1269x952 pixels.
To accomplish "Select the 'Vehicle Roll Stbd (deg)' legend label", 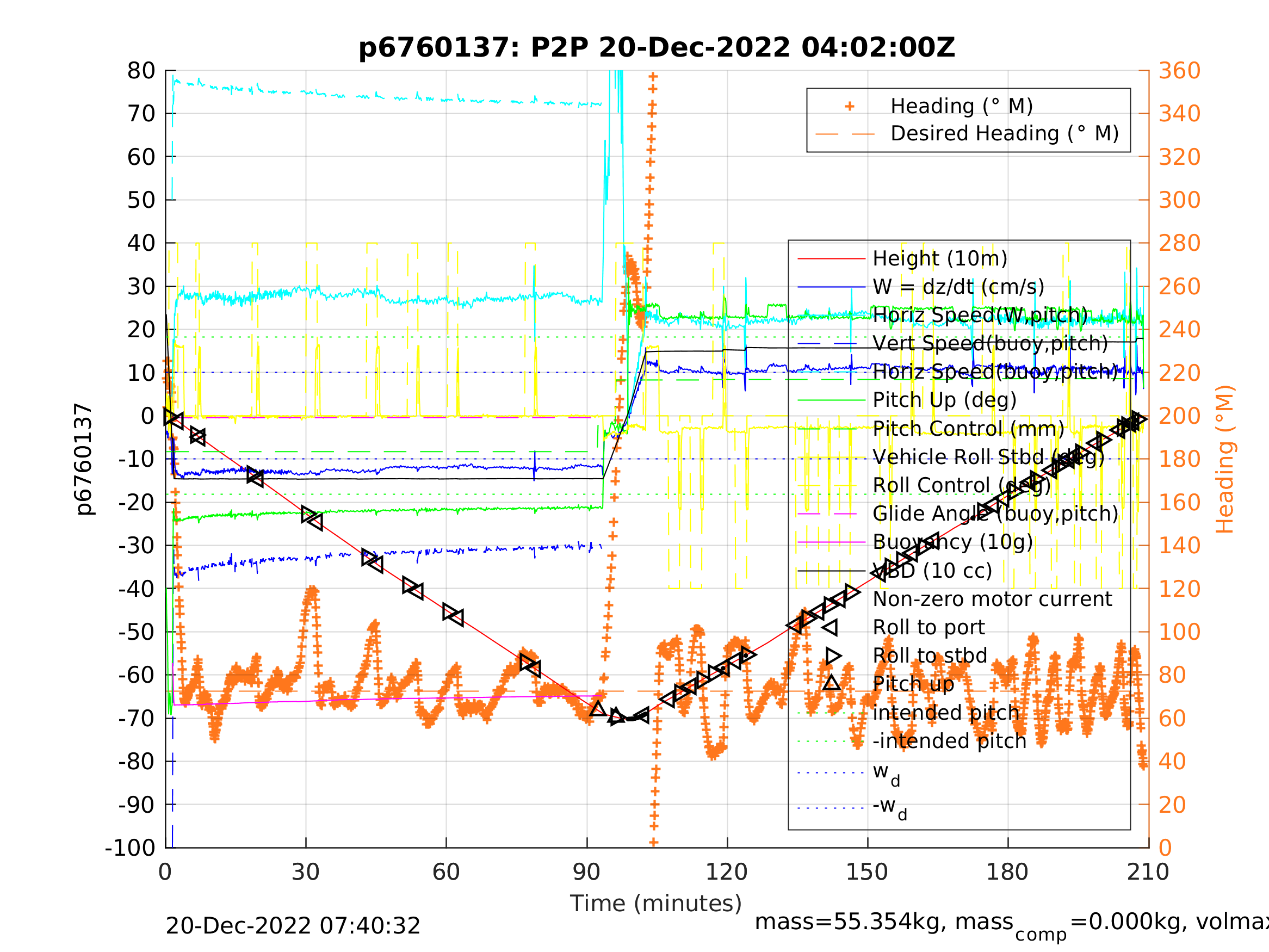I will tap(988, 457).
